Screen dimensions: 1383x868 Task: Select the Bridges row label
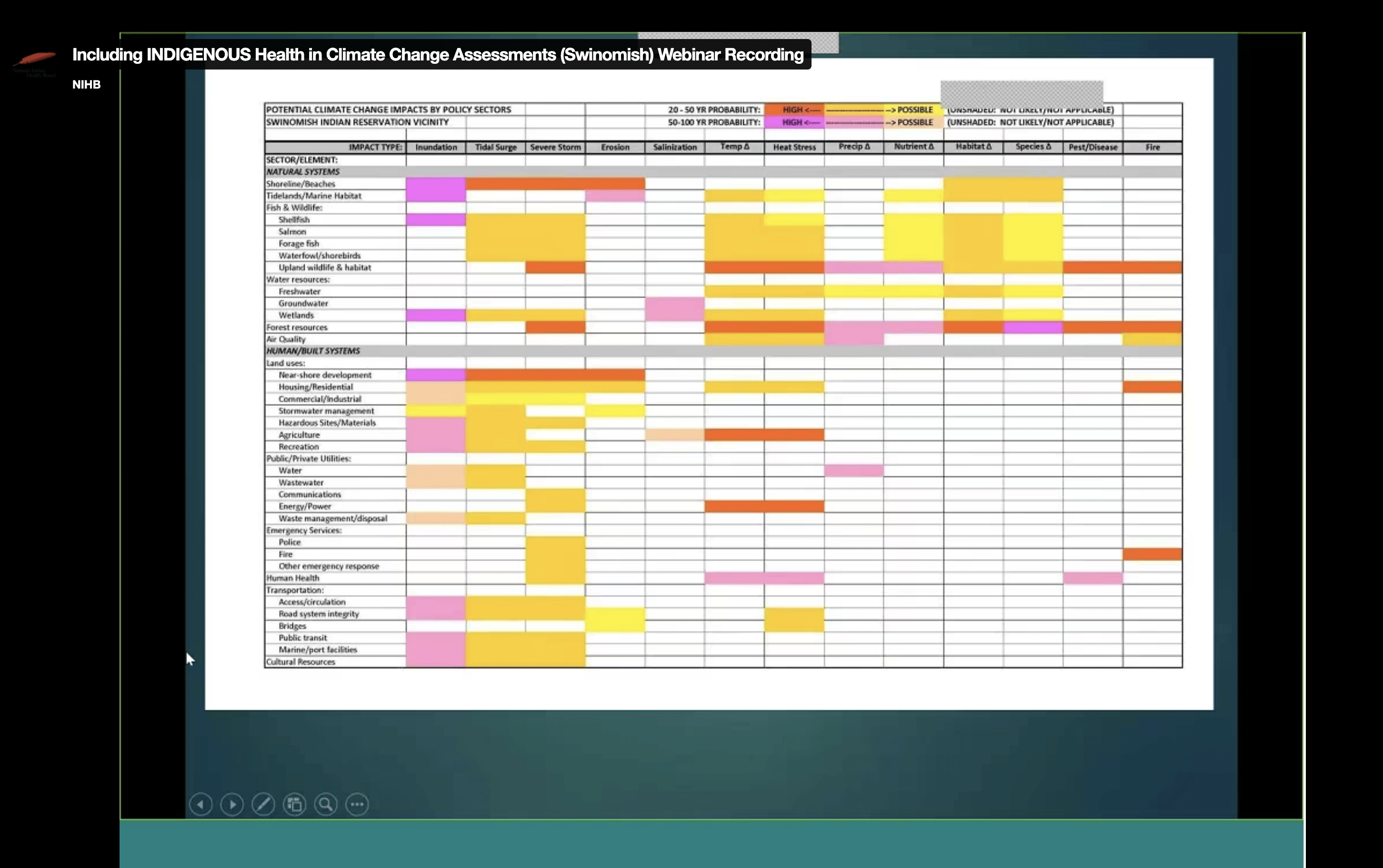tap(292, 626)
